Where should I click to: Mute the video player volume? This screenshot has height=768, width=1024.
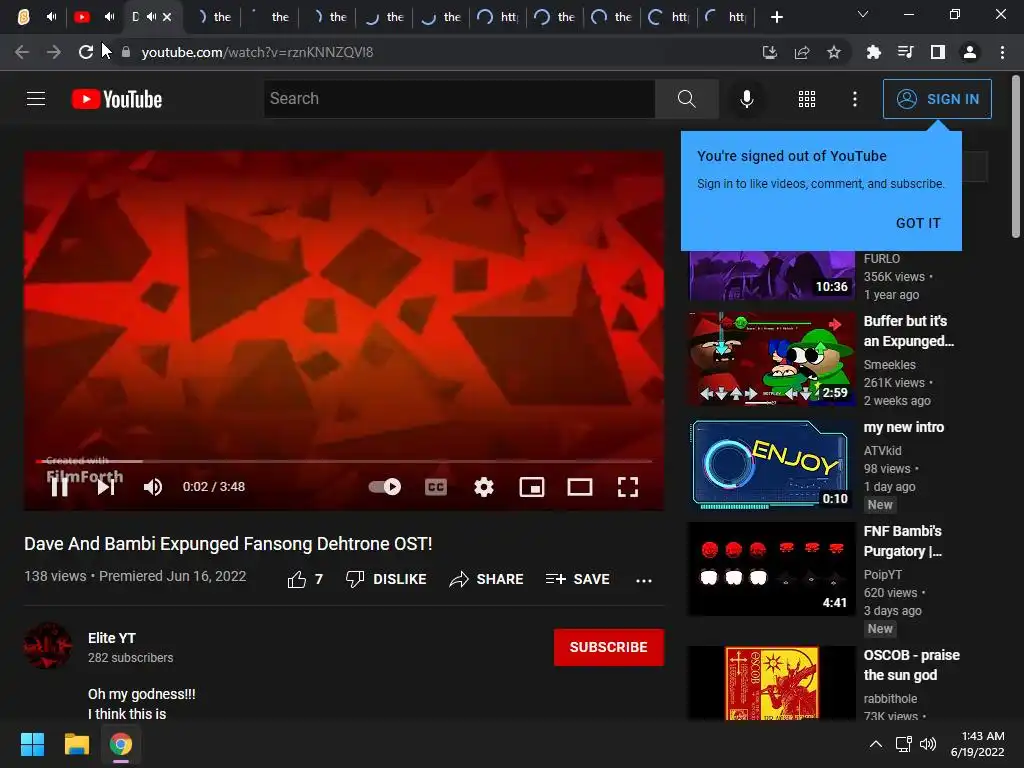[x=153, y=487]
